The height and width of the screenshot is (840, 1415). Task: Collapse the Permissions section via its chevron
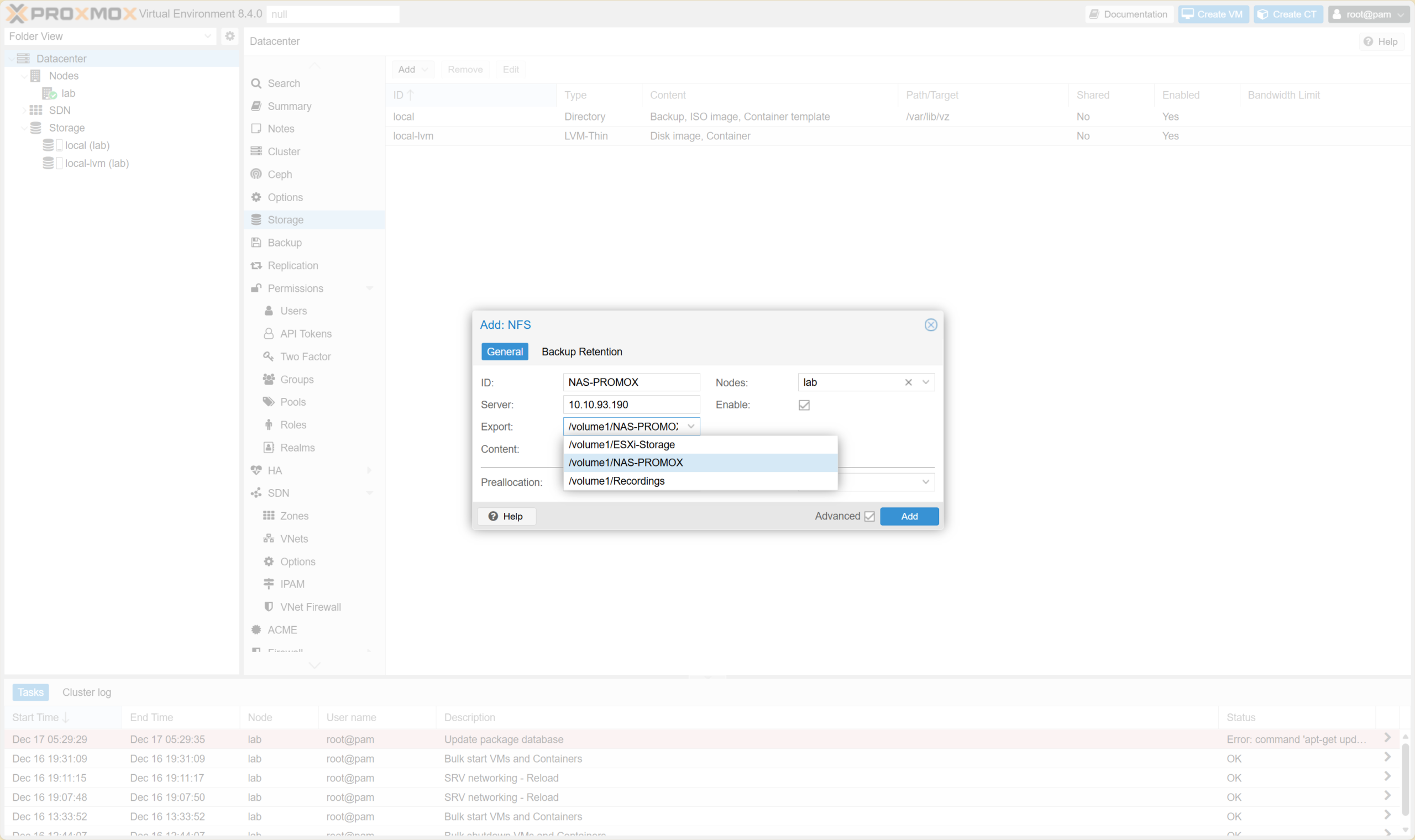(x=371, y=288)
